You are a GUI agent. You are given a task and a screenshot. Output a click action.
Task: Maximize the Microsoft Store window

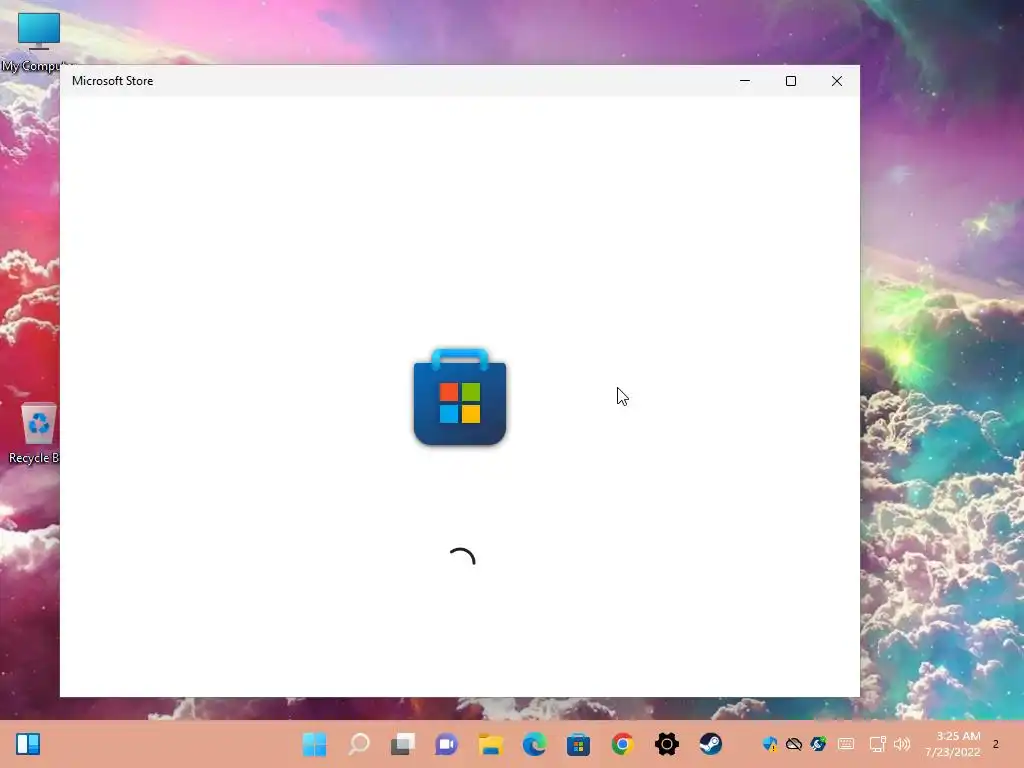[791, 81]
